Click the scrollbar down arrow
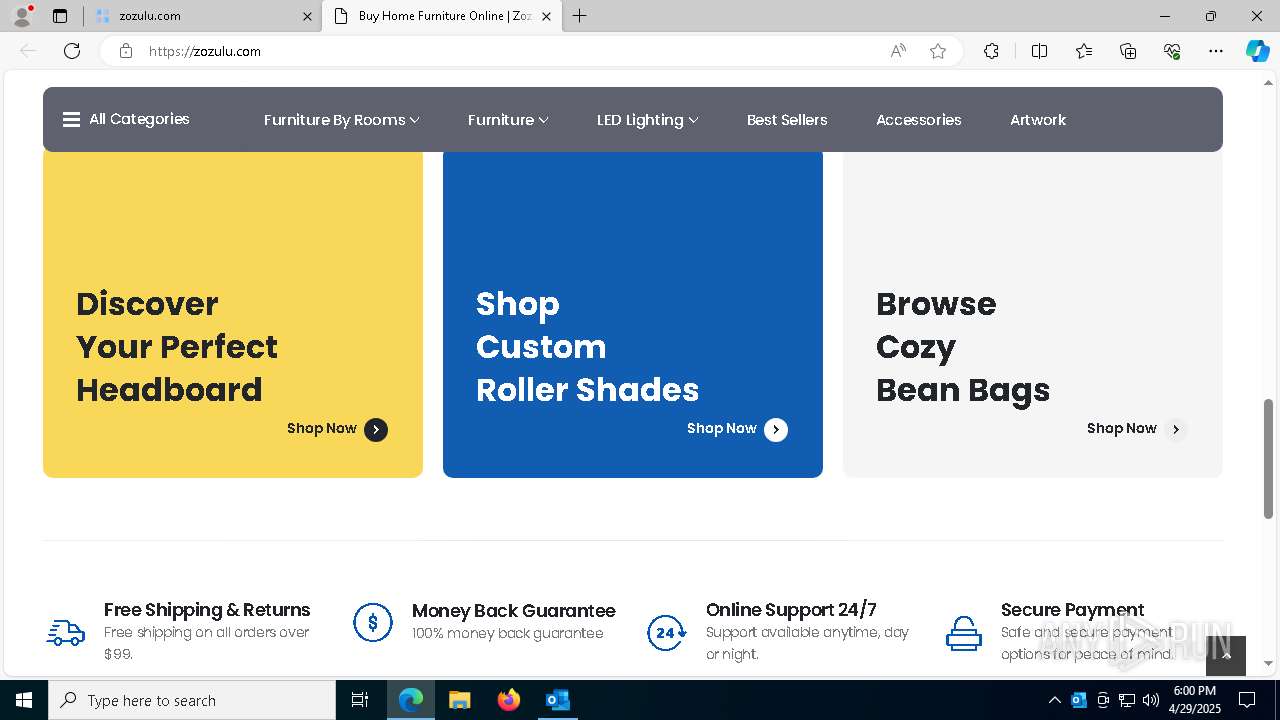The width and height of the screenshot is (1280, 720). pyautogui.click(x=1269, y=663)
